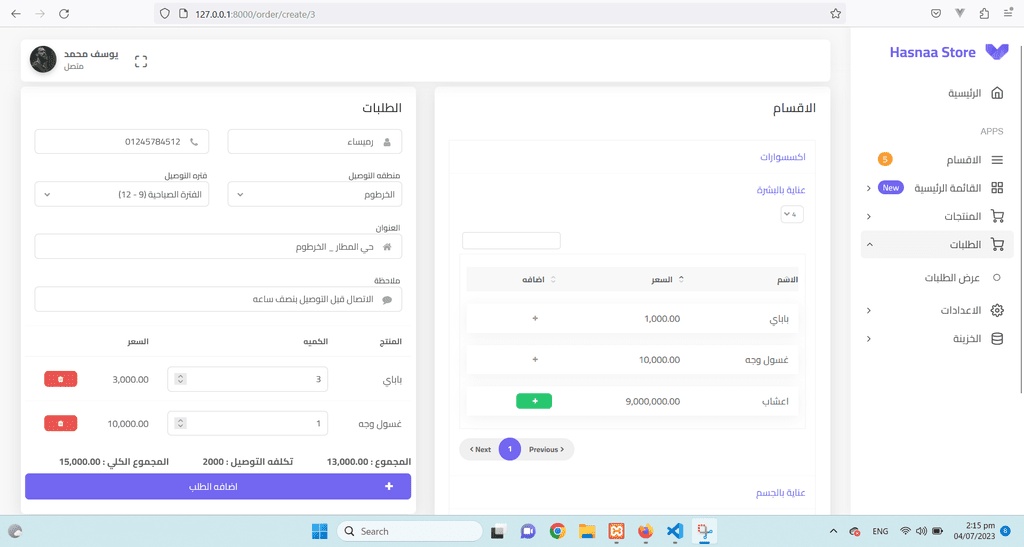Click the taskbar Search box

tap(409, 531)
